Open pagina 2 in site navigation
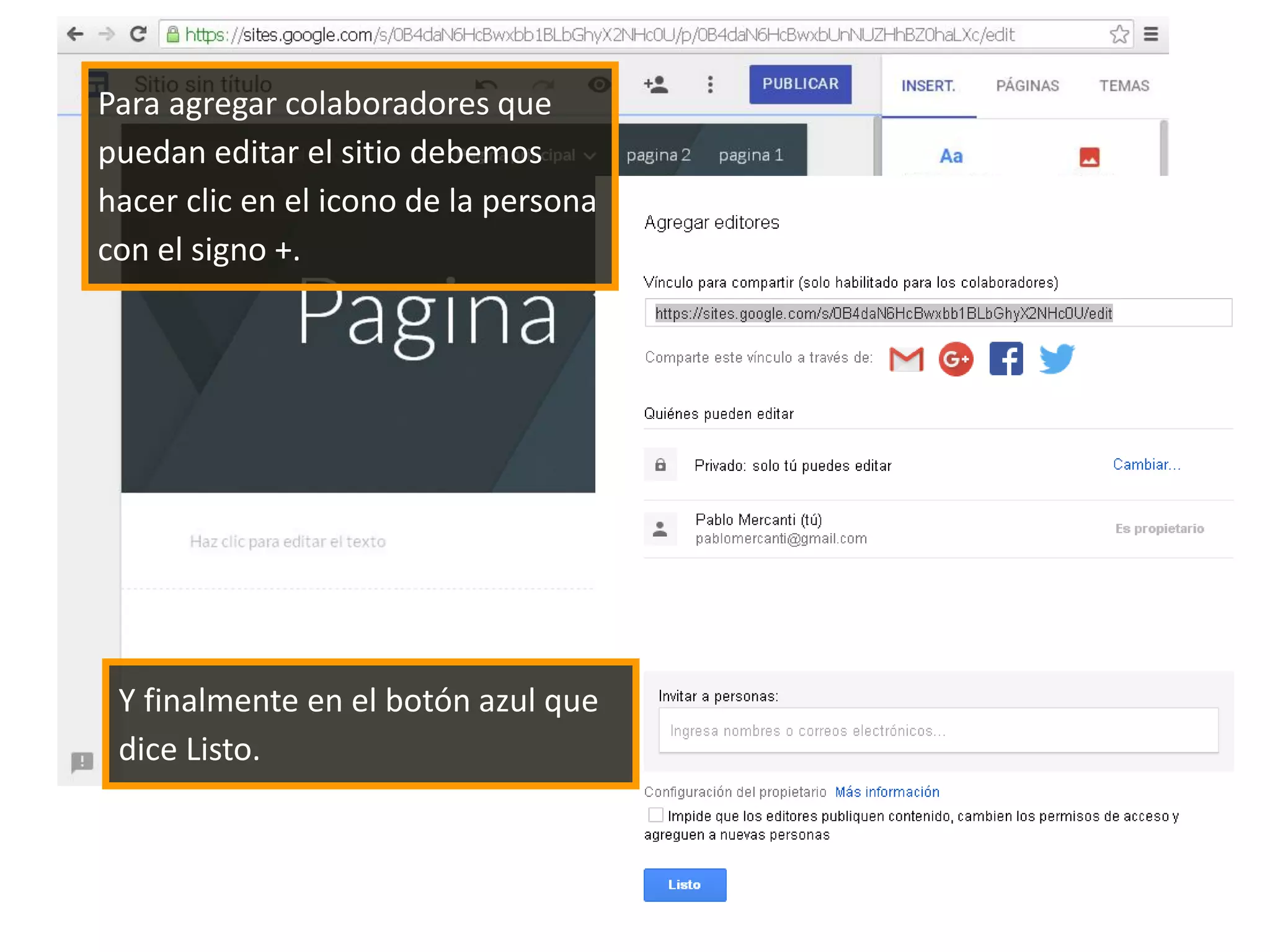 (x=659, y=155)
